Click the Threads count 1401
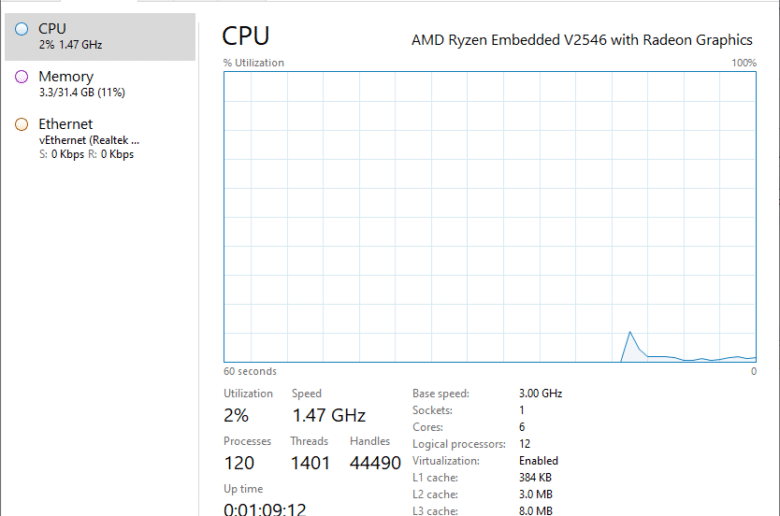780x516 pixels. pyautogui.click(x=310, y=463)
